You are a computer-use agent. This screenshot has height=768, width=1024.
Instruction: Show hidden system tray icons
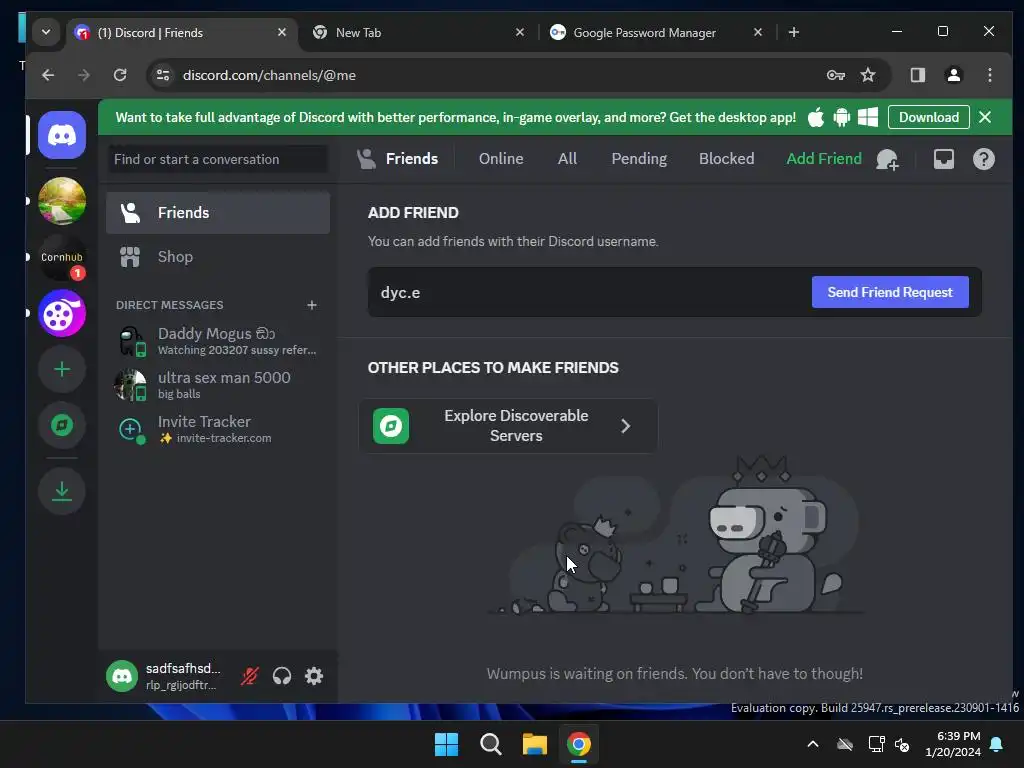click(813, 744)
